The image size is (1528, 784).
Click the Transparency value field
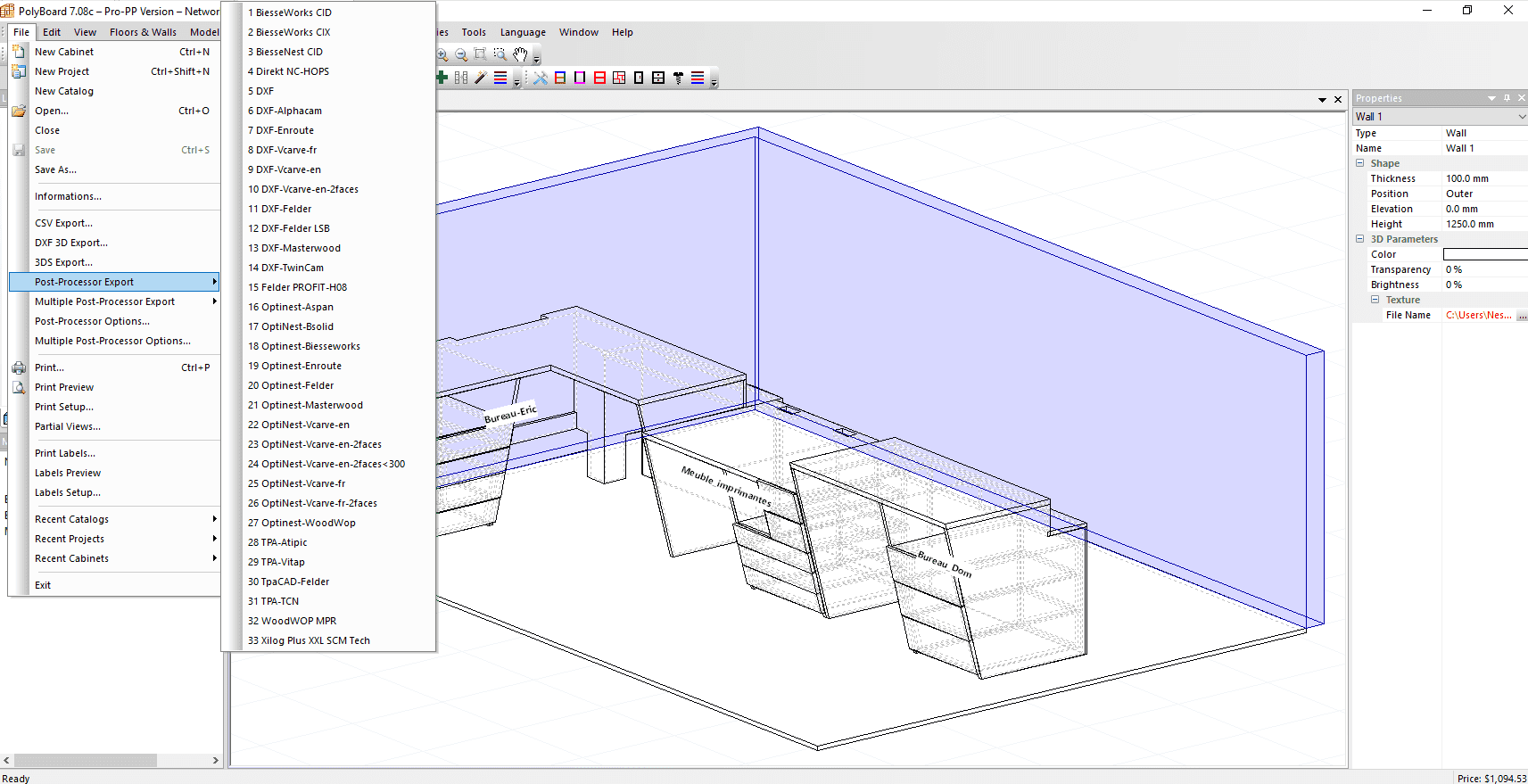click(1485, 269)
